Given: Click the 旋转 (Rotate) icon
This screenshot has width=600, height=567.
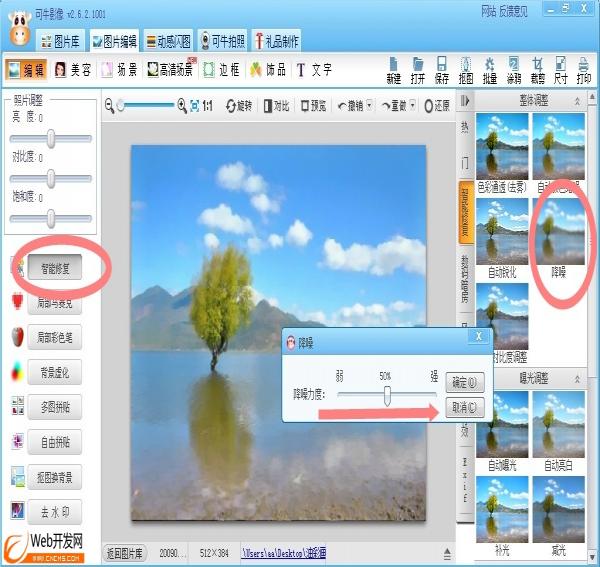Looking at the screenshot, I should coord(239,105).
